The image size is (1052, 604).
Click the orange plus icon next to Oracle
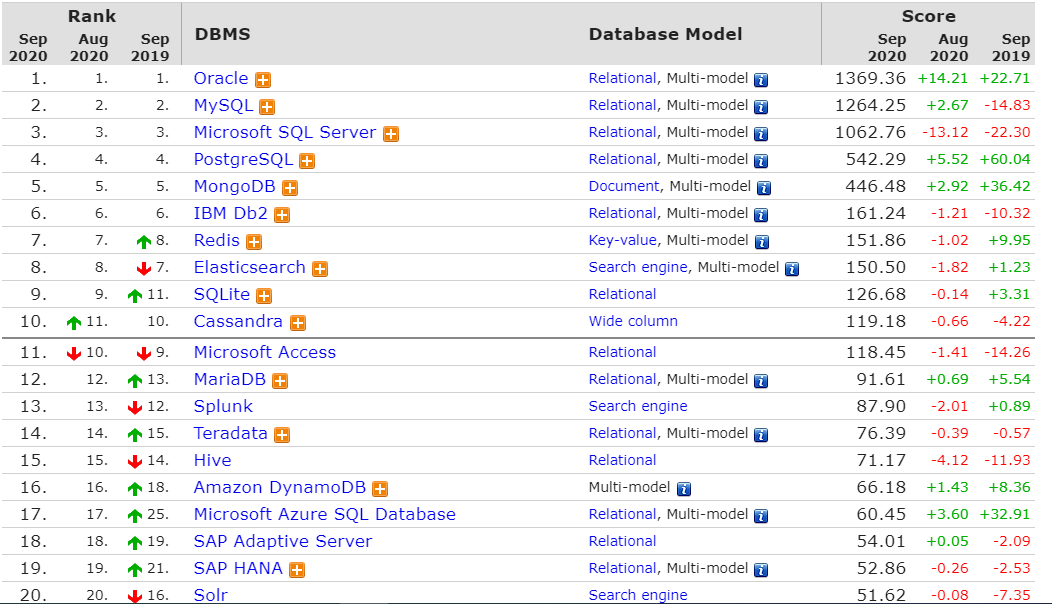(263, 80)
